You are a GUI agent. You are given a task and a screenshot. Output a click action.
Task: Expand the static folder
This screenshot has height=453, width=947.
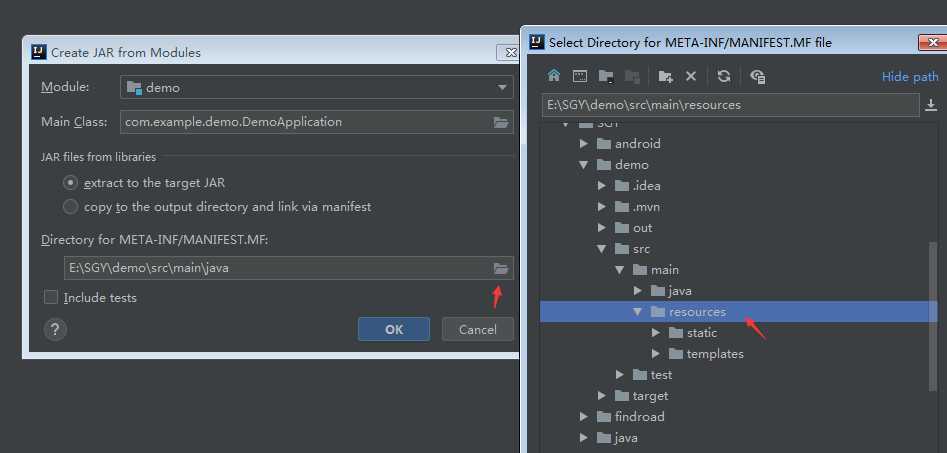pos(656,333)
